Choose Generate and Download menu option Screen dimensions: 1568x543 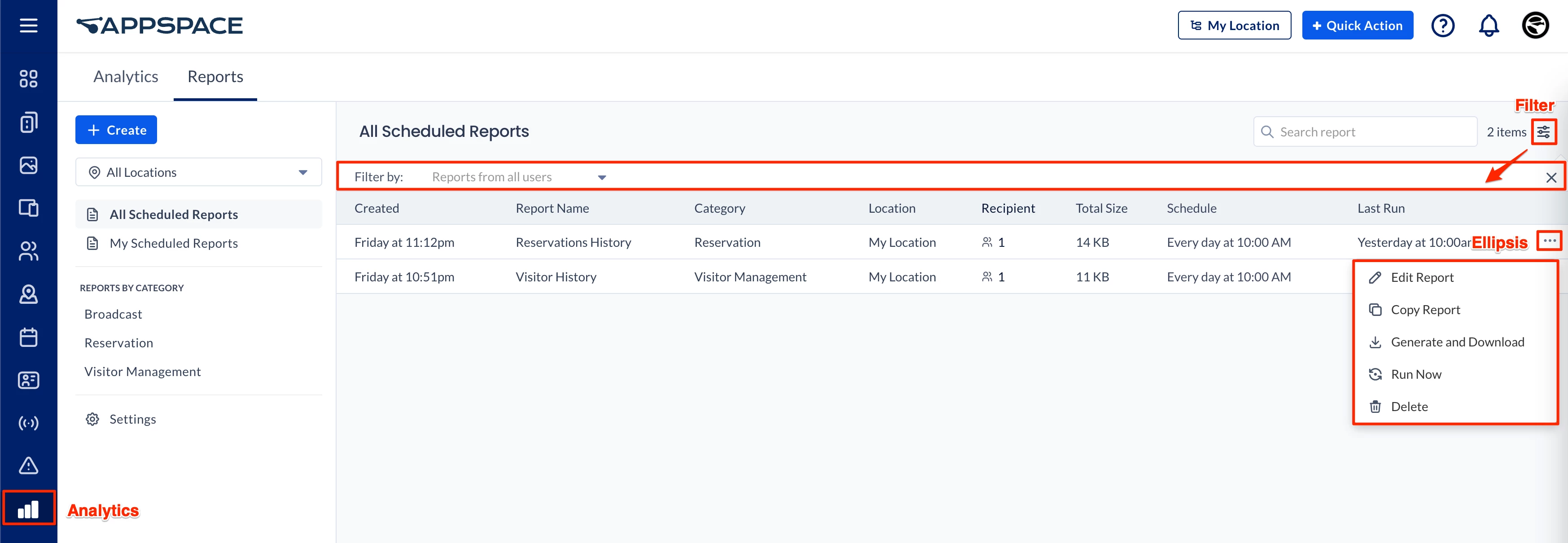(x=1457, y=342)
